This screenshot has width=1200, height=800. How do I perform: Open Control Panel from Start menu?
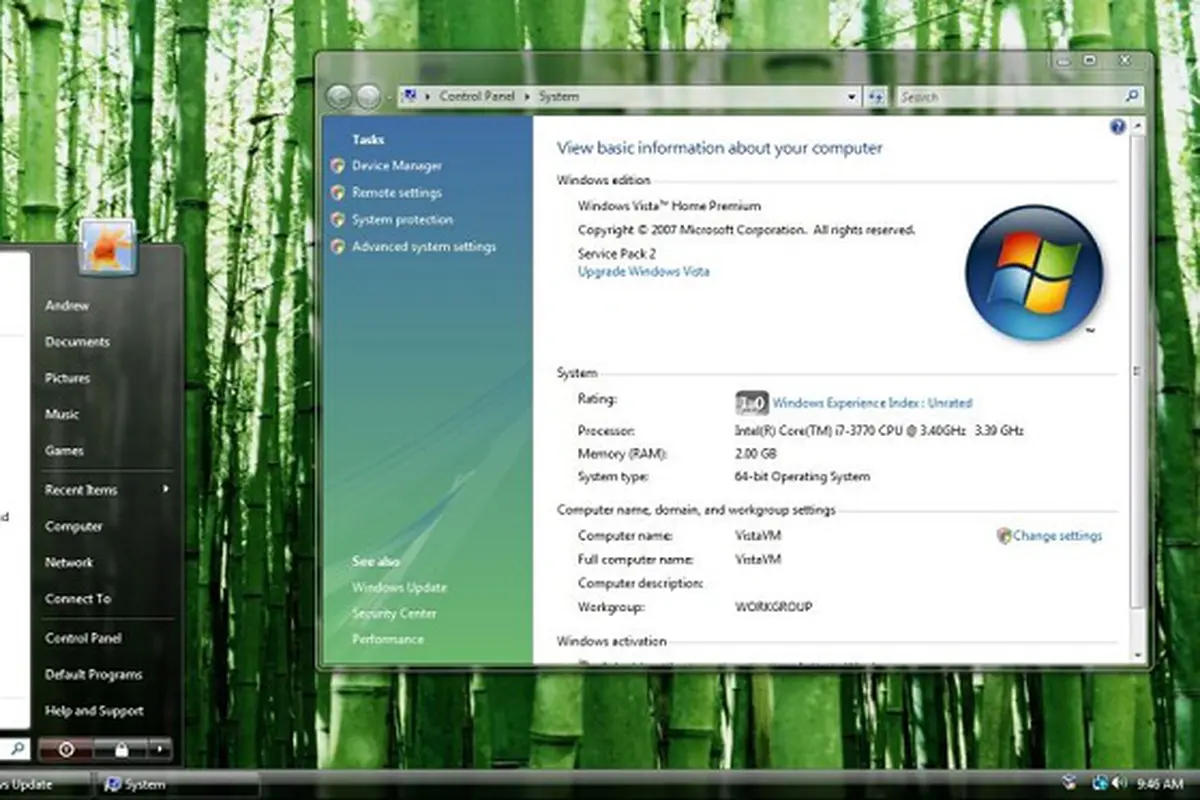(x=83, y=639)
